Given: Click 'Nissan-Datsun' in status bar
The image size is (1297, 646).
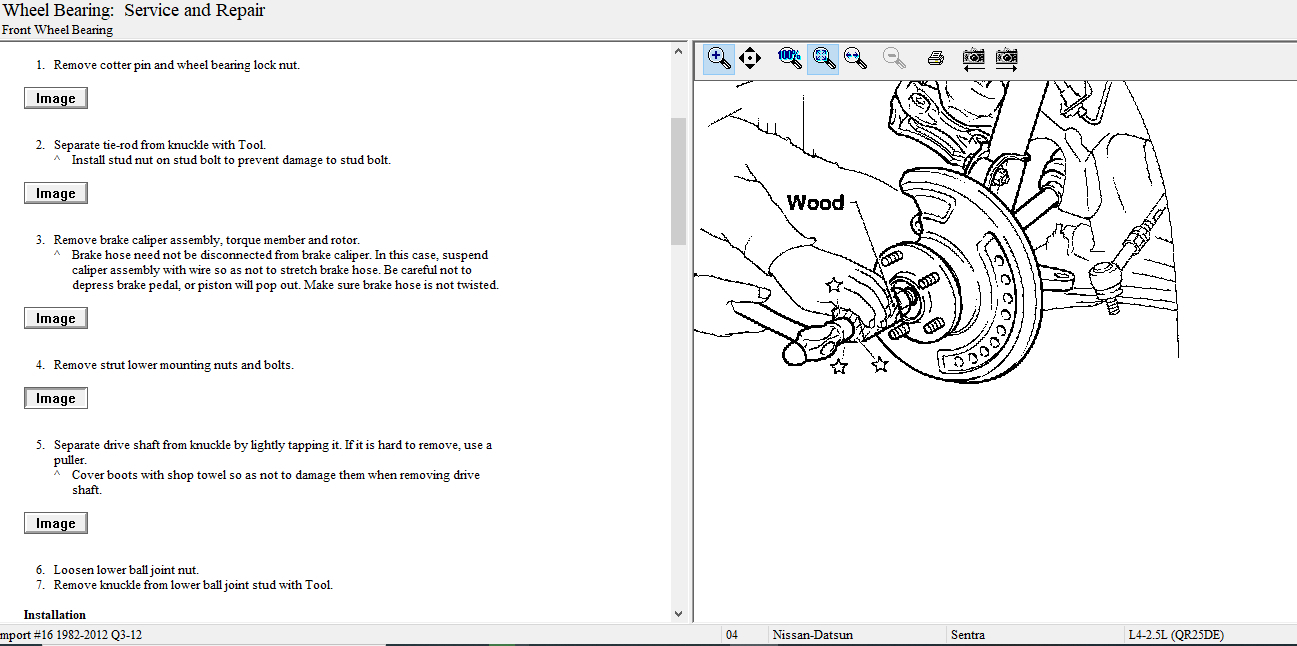Looking at the screenshot, I should click(x=813, y=635).
